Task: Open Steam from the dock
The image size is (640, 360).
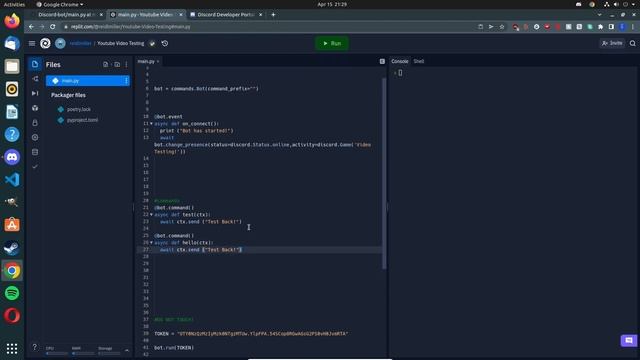Action: [12, 248]
